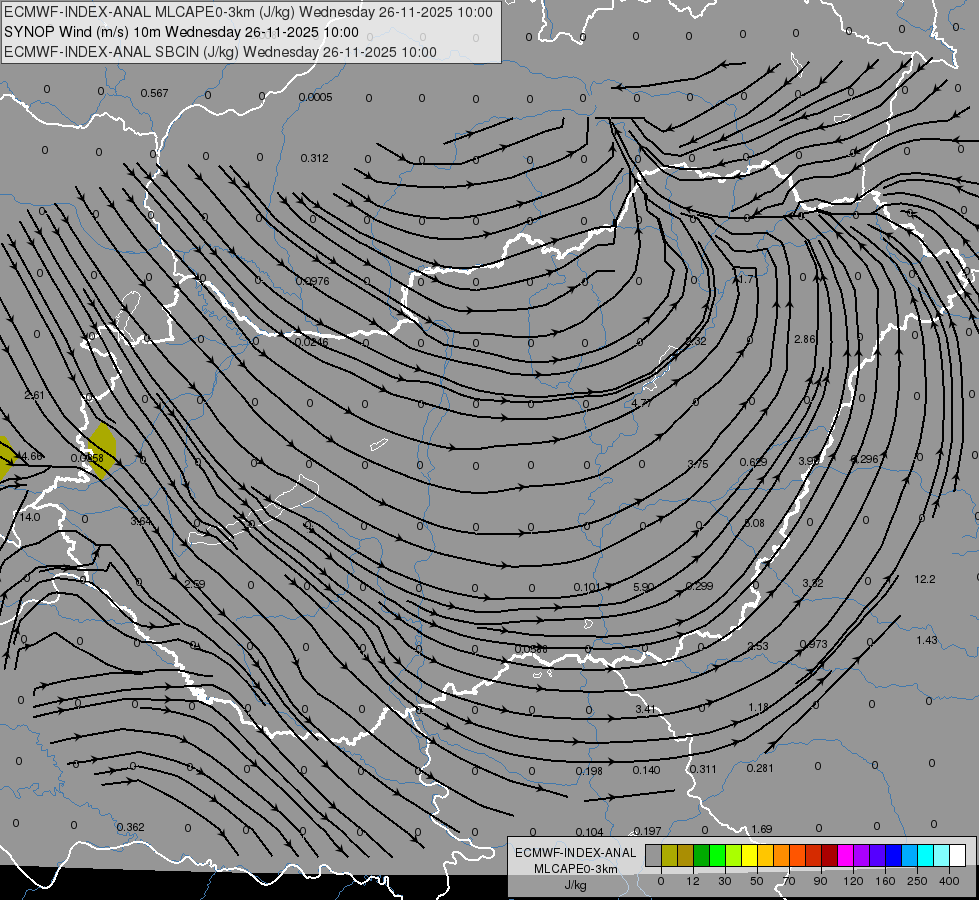Click the map value 1.43
This screenshot has height=900, width=979.
coord(927,640)
